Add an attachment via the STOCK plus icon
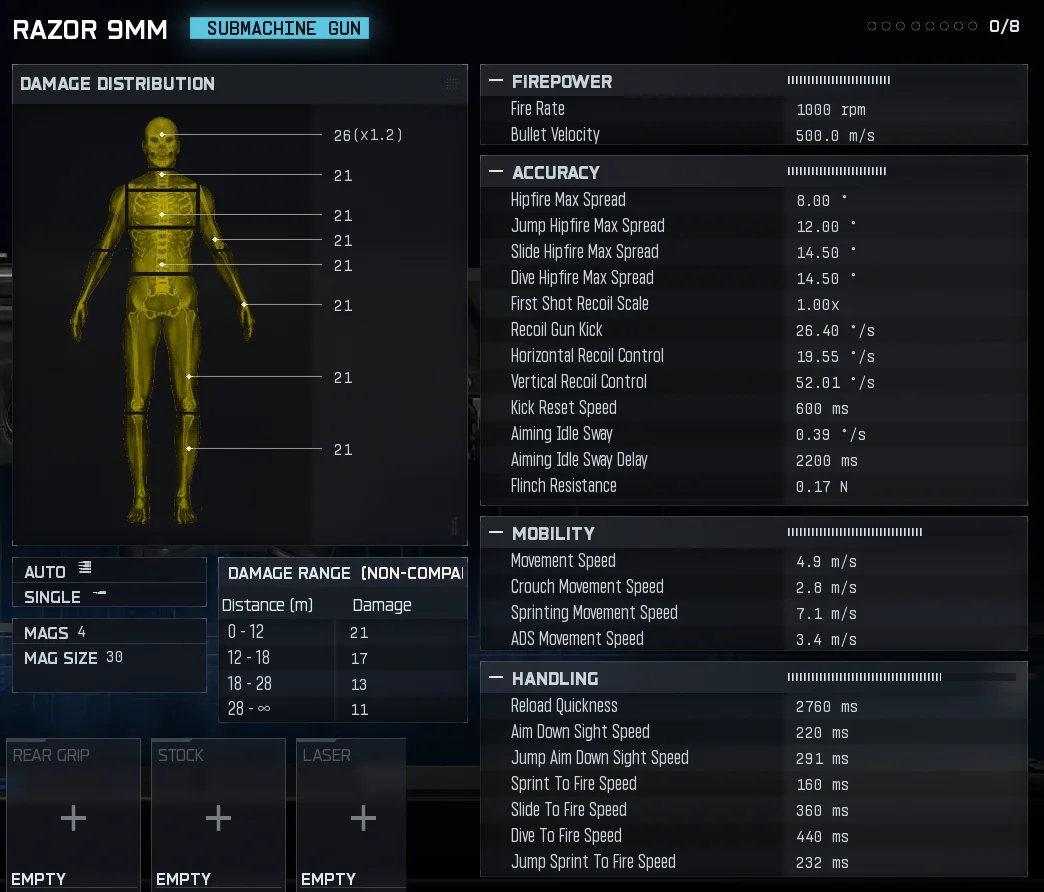 point(218,817)
